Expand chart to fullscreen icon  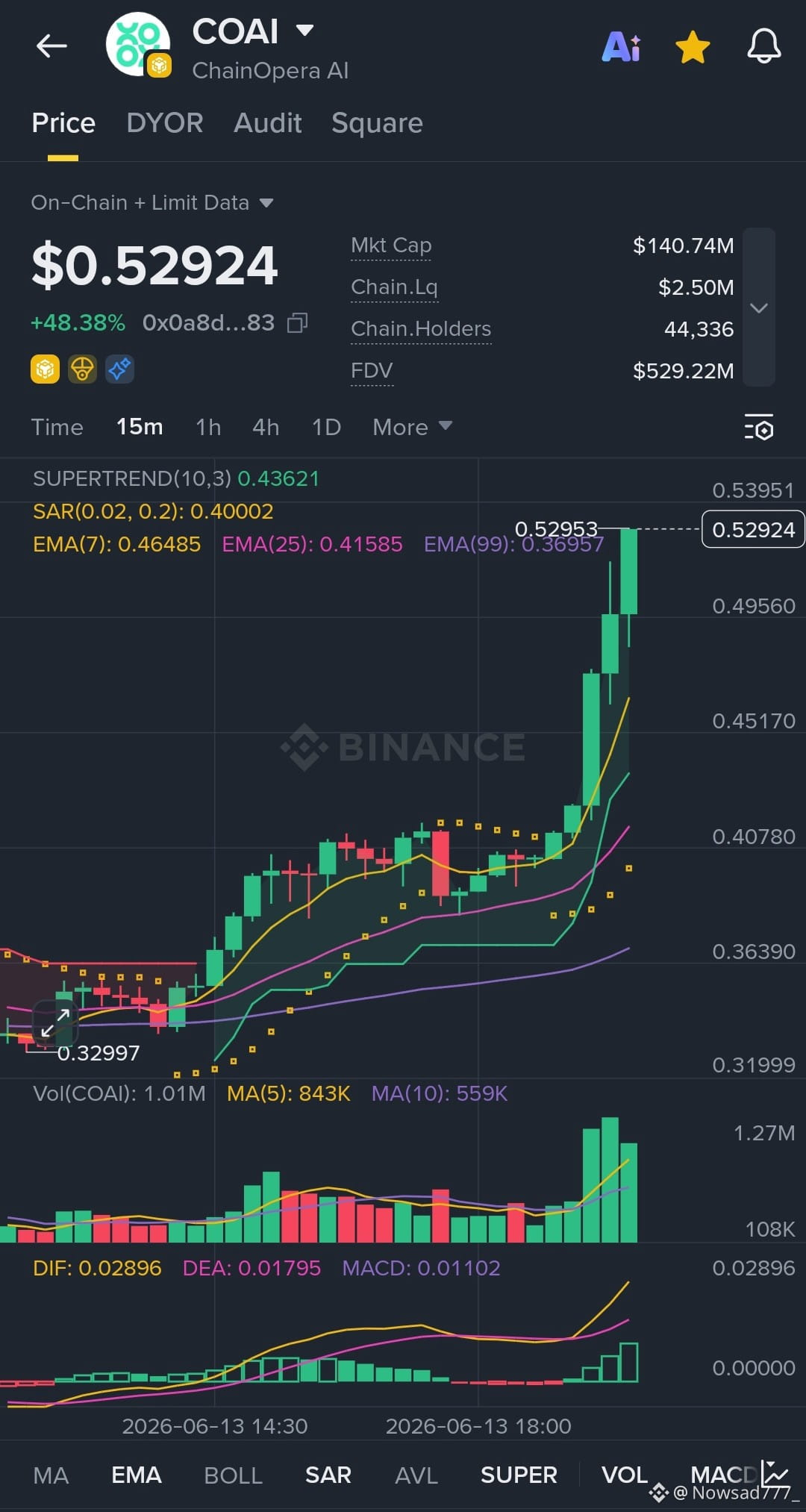coord(56,1022)
